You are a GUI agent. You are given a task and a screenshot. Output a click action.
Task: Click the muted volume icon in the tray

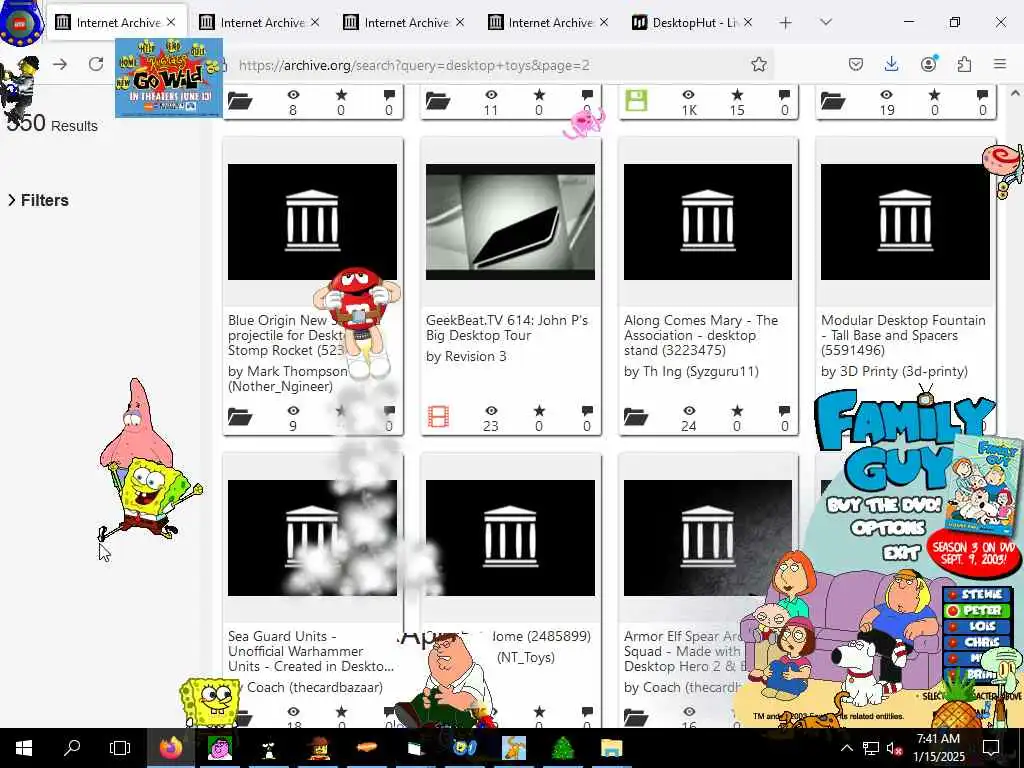coord(894,748)
